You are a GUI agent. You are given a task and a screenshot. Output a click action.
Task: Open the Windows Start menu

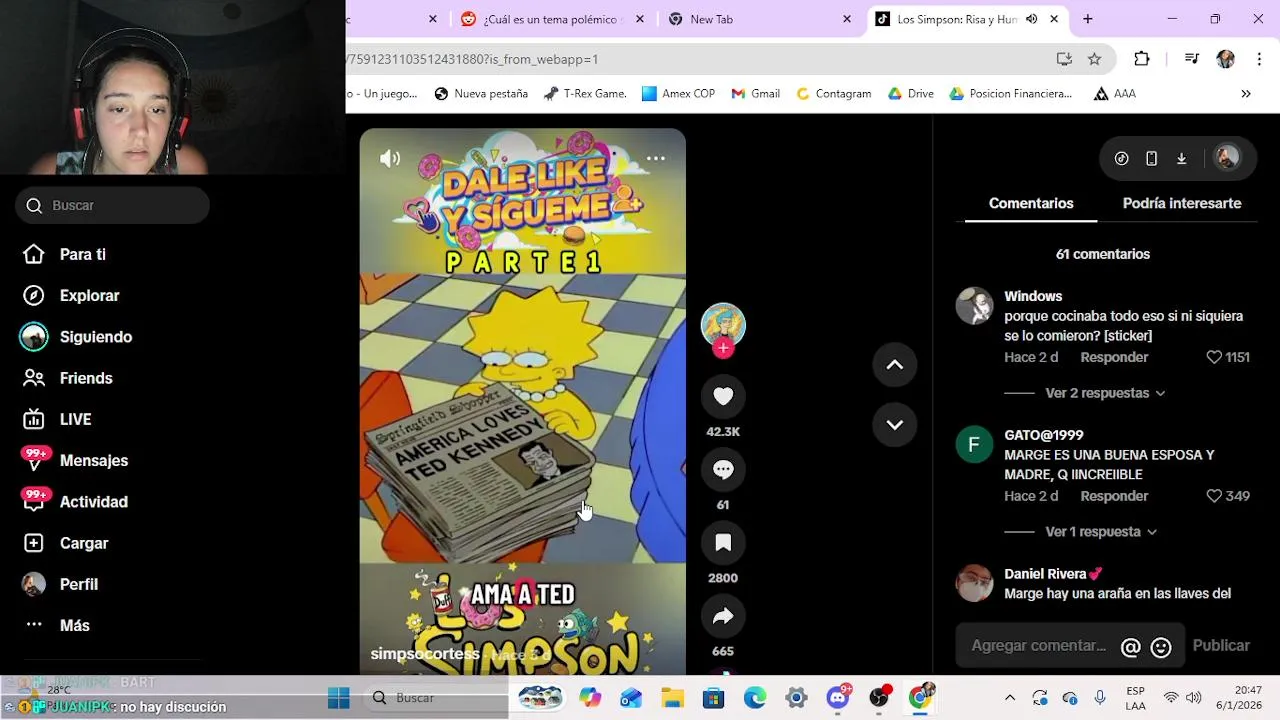[339, 698]
